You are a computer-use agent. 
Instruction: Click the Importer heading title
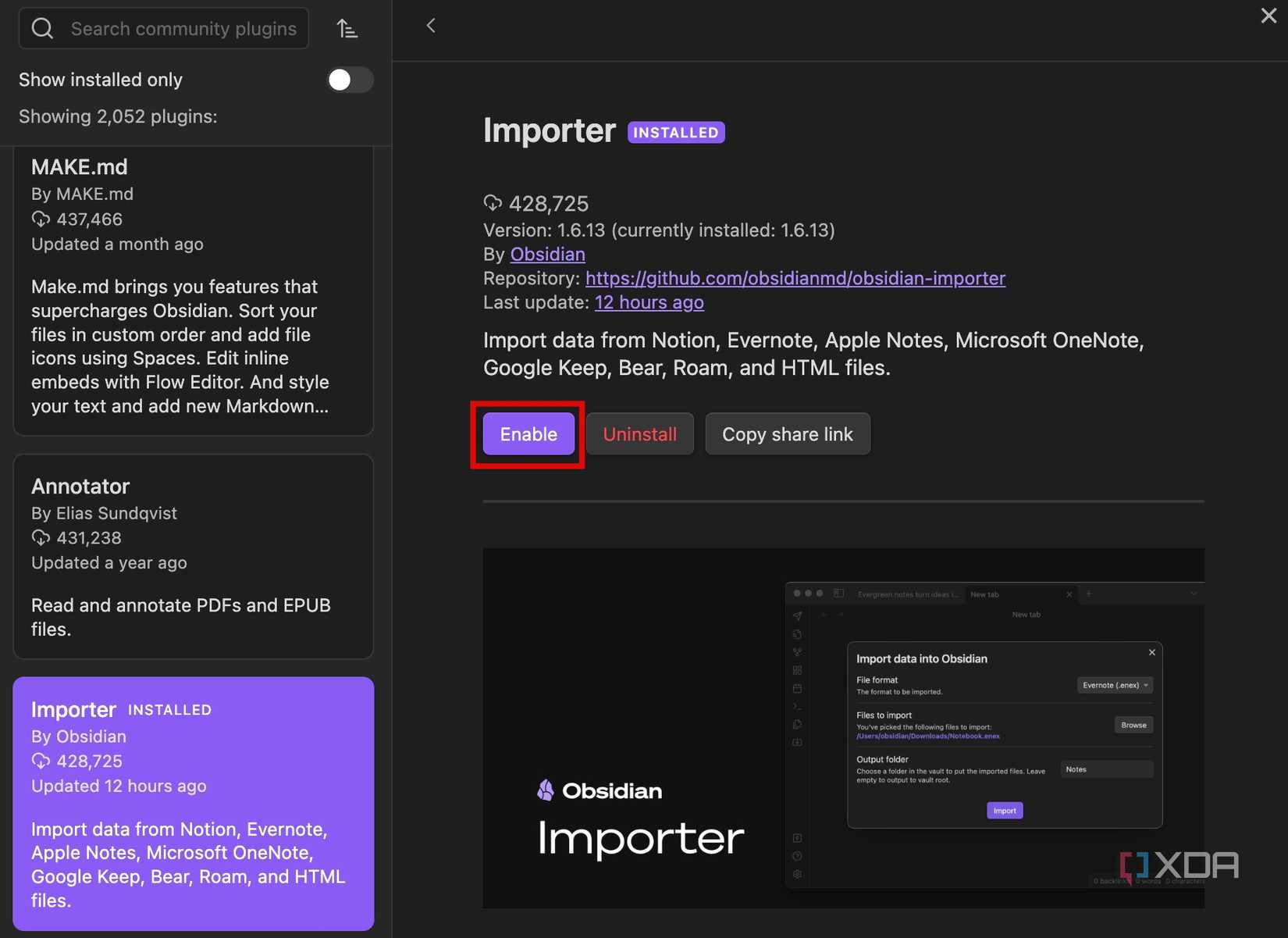(550, 130)
